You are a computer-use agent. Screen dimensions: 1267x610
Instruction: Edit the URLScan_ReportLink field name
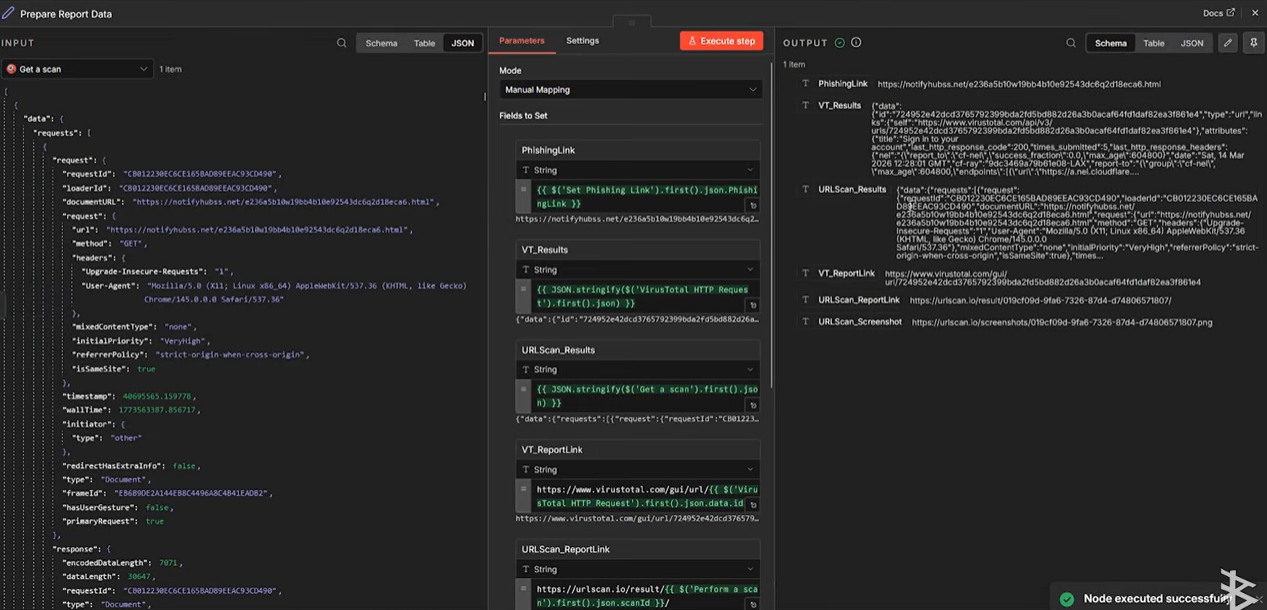pyautogui.click(x=637, y=549)
